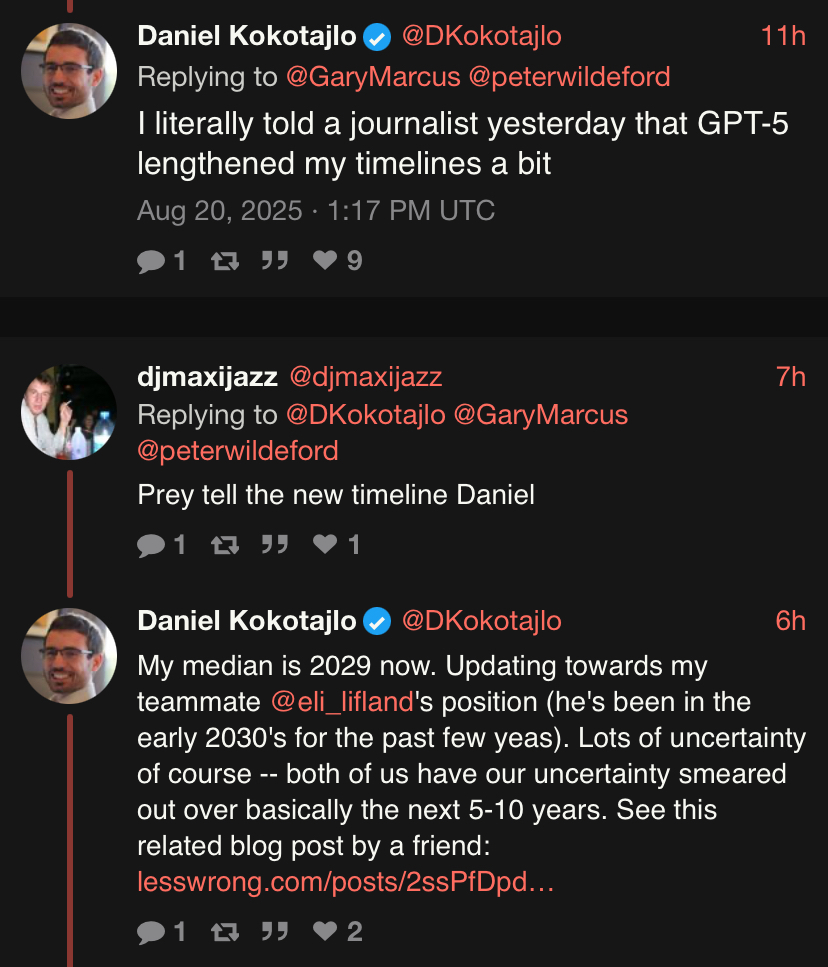Like djmaxijazz's 'Prey tell' tweet
This screenshot has width=828, height=967.
click(325, 544)
